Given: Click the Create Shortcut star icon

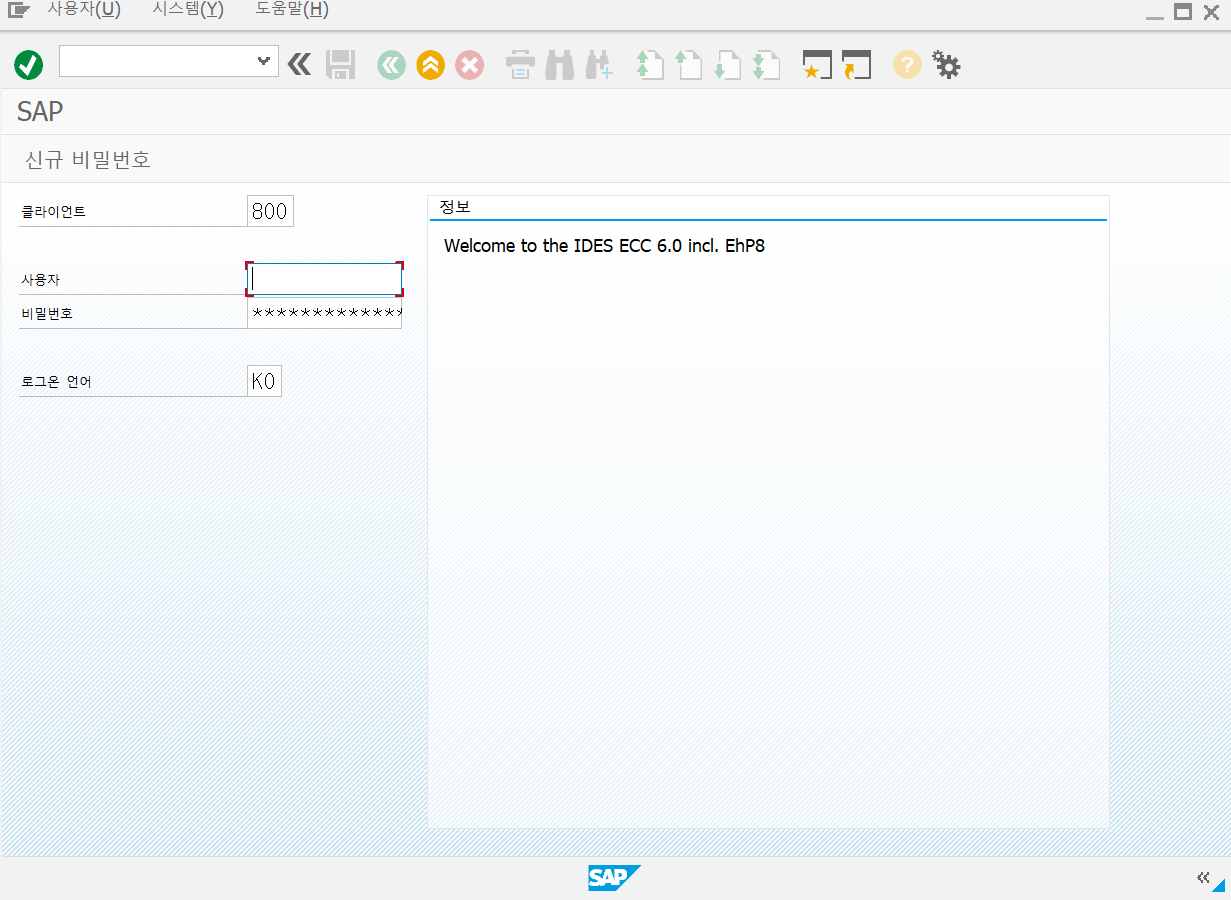Looking at the screenshot, I should pyautogui.click(x=816, y=64).
